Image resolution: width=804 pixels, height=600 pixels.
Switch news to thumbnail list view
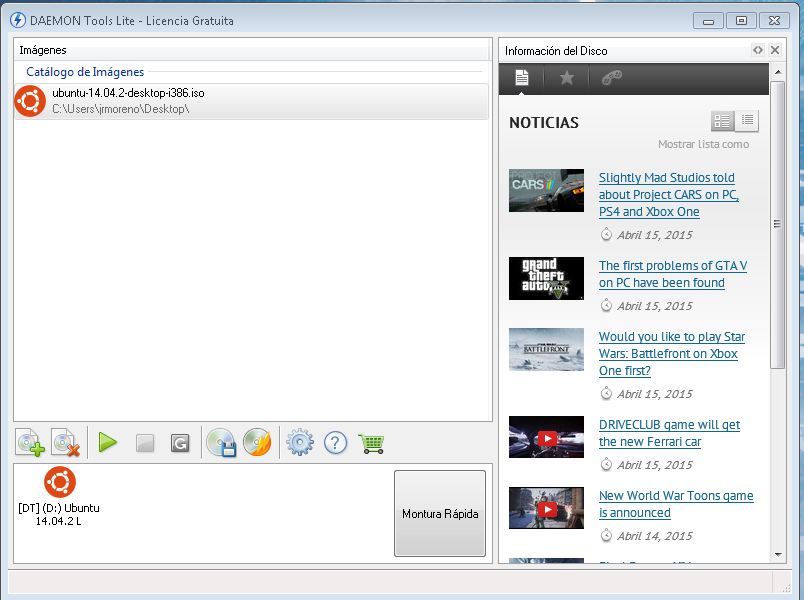point(723,120)
